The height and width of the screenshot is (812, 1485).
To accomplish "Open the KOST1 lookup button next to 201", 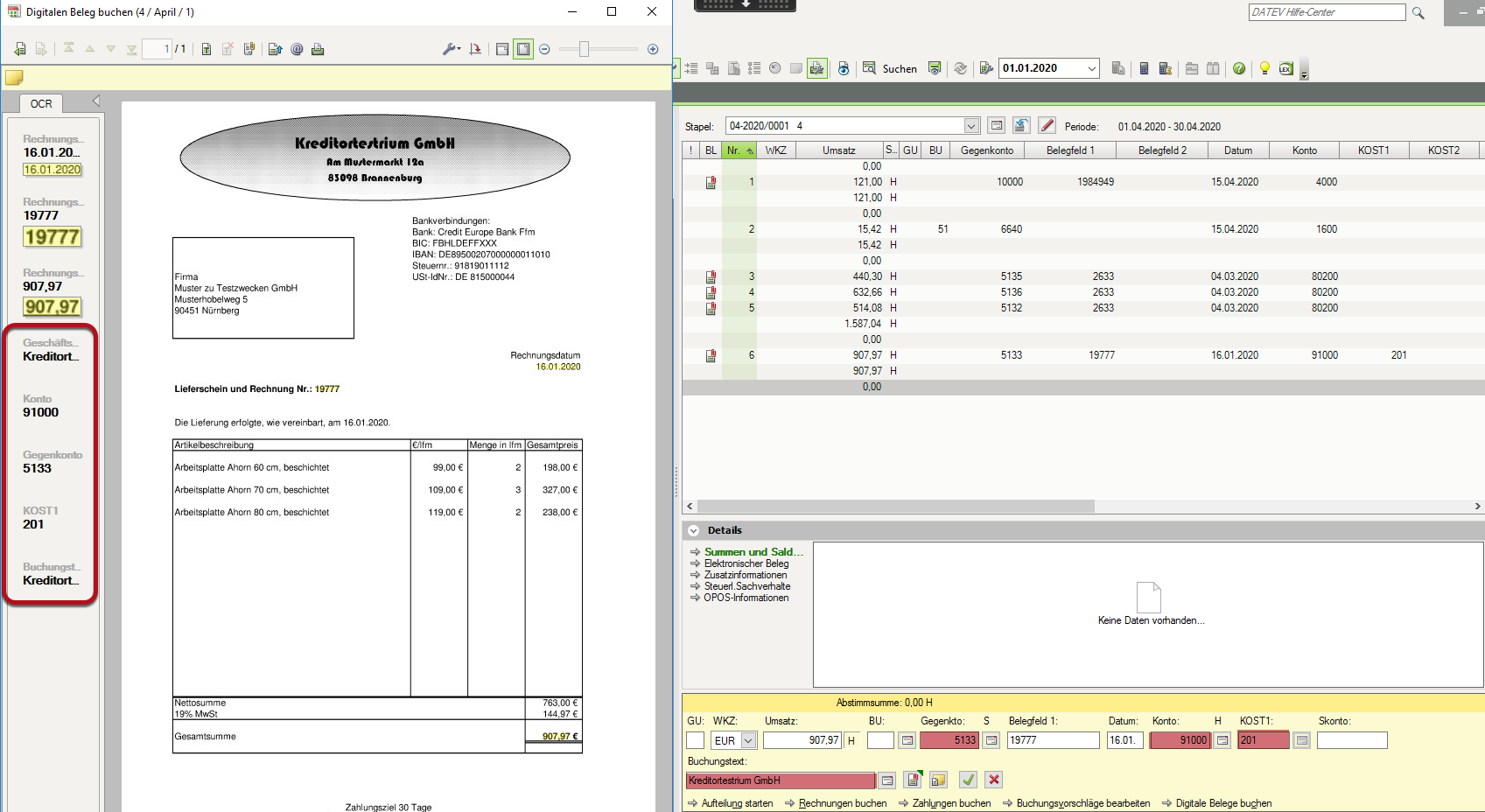I will (x=1302, y=740).
